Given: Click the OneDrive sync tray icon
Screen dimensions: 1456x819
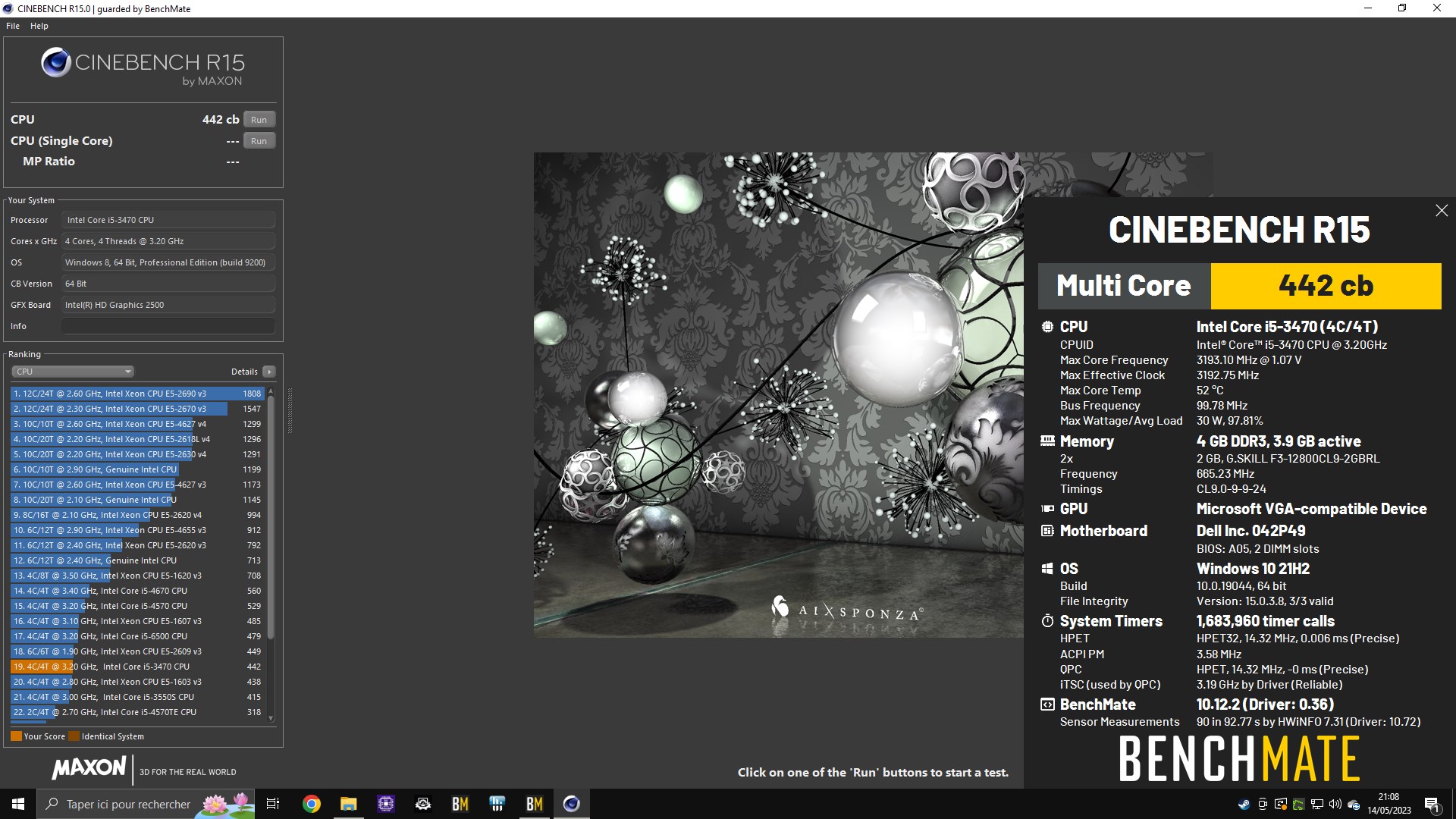Looking at the screenshot, I should 1354,804.
